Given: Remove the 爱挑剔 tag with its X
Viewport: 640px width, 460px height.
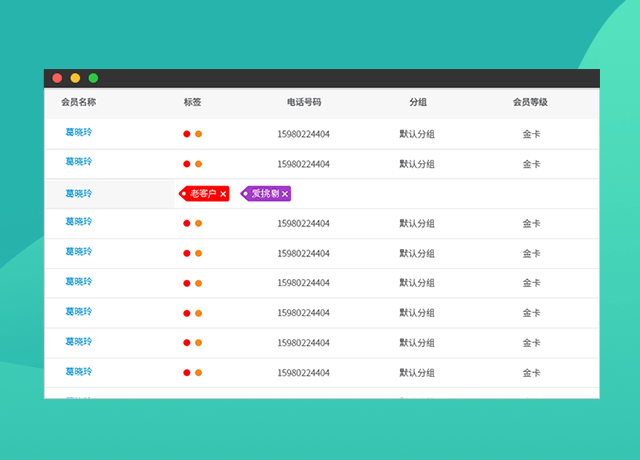Looking at the screenshot, I should point(285,194).
